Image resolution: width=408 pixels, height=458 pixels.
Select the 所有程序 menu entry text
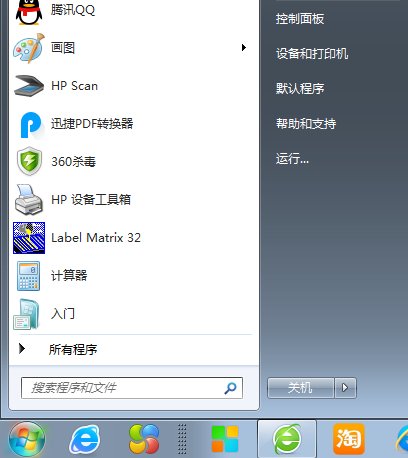tap(73, 349)
